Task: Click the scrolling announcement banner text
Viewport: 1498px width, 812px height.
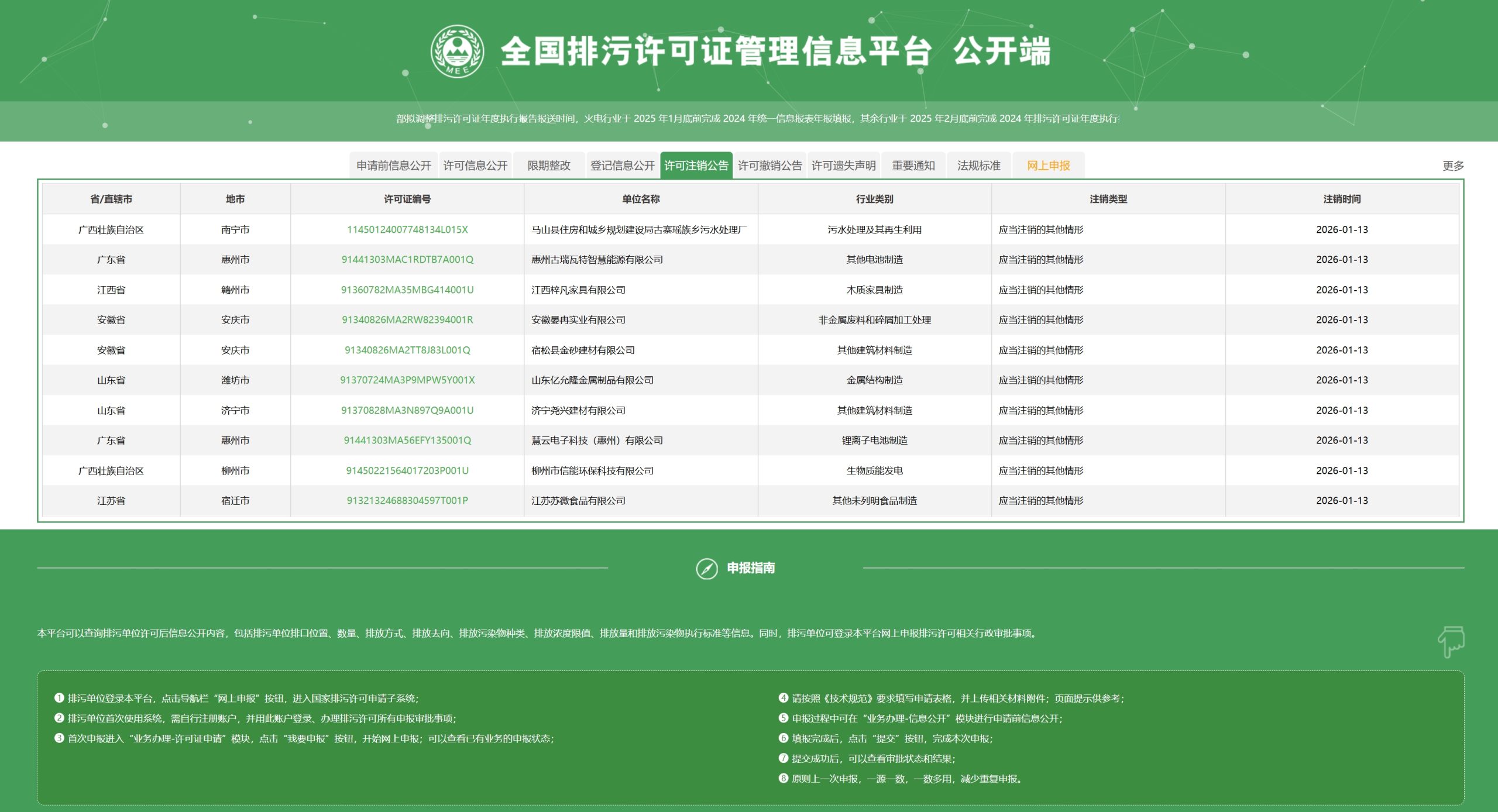Action: [x=749, y=120]
